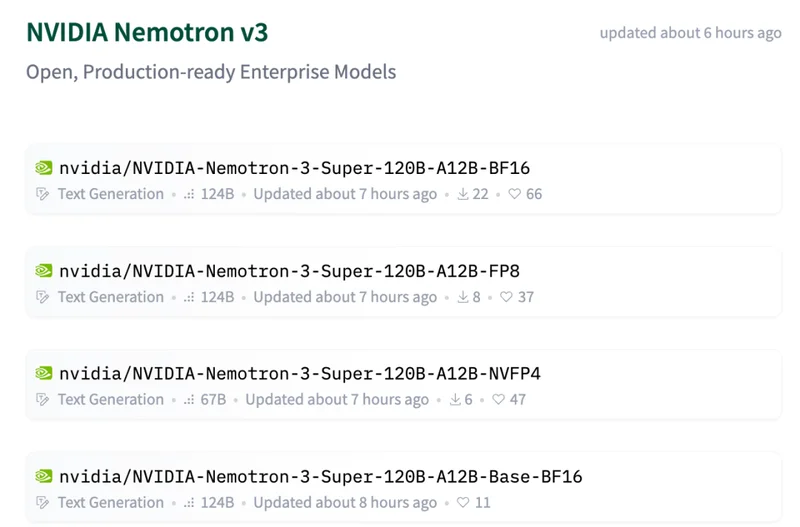Click the heart icon showing 47 likes

pos(499,400)
